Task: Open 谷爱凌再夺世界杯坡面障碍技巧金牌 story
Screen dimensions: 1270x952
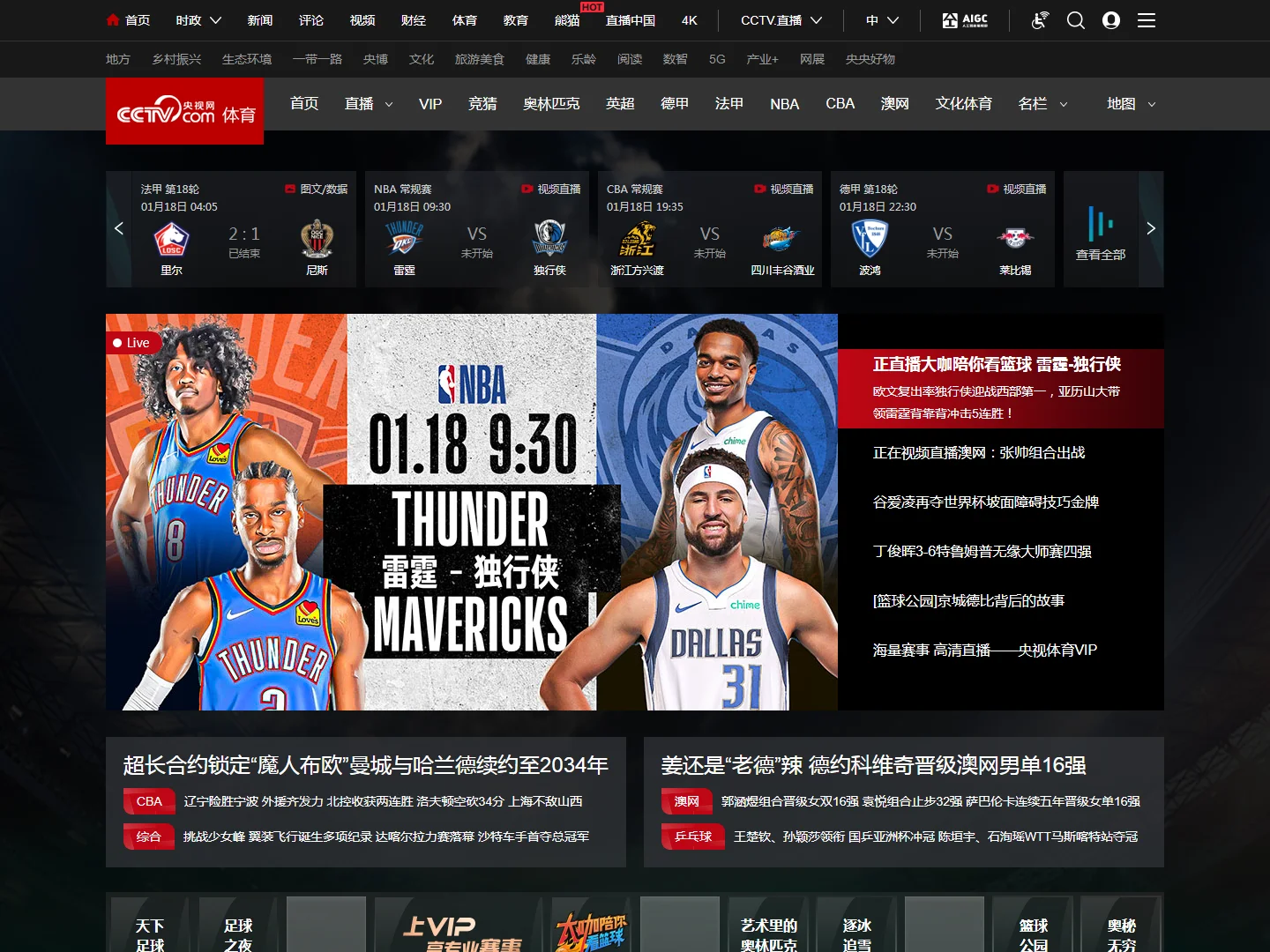Action: (x=986, y=502)
